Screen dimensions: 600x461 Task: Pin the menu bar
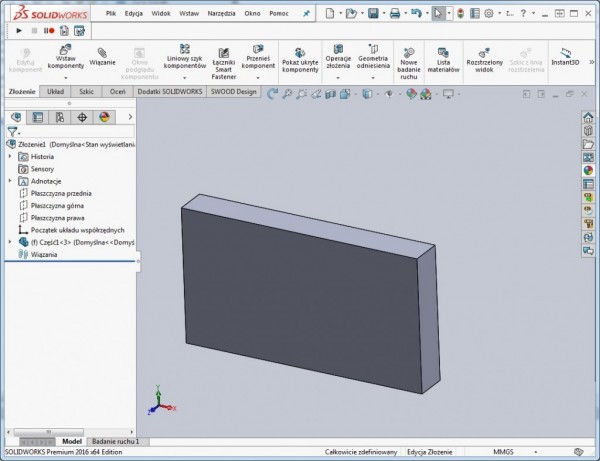pyautogui.click(x=306, y=14)
